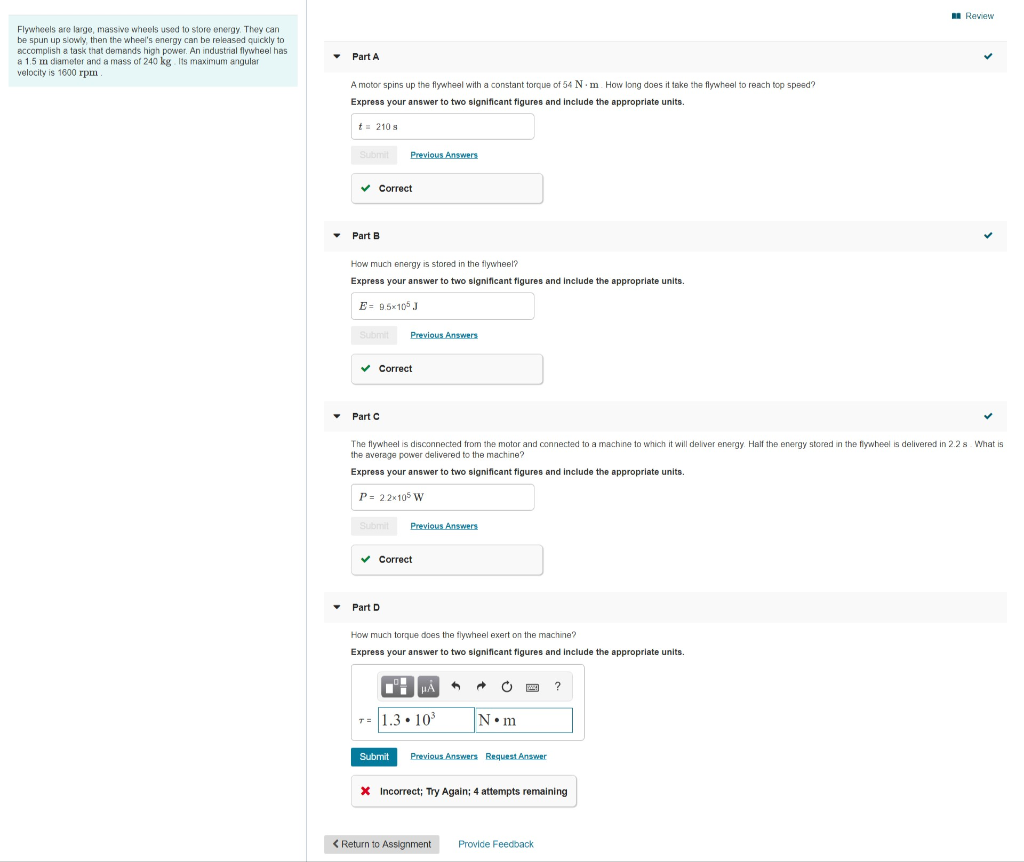Select the Part A Correct feedback box
Screen dimensions: 1024x862
(447, 189)
